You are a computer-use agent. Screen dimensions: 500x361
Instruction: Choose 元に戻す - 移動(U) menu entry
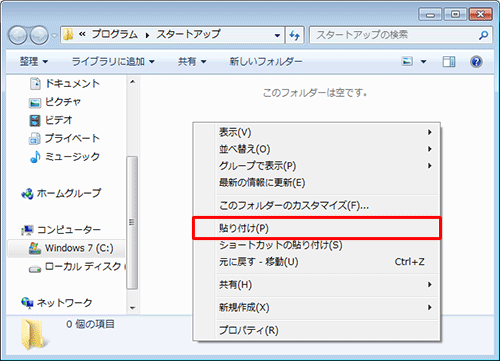click(x=317, y=262)
